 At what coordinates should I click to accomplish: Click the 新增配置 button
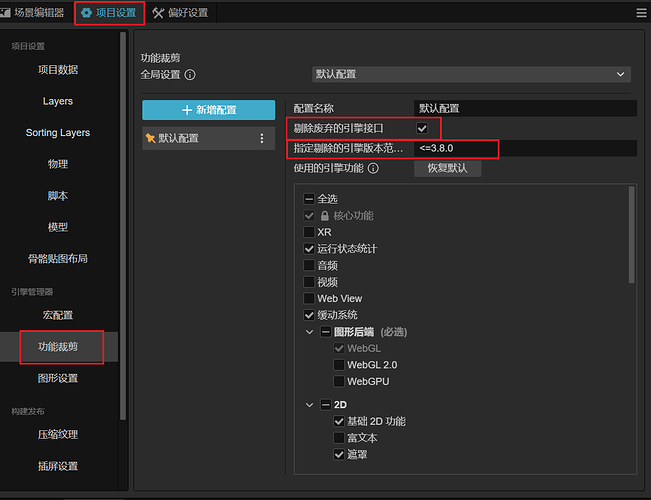208,110
